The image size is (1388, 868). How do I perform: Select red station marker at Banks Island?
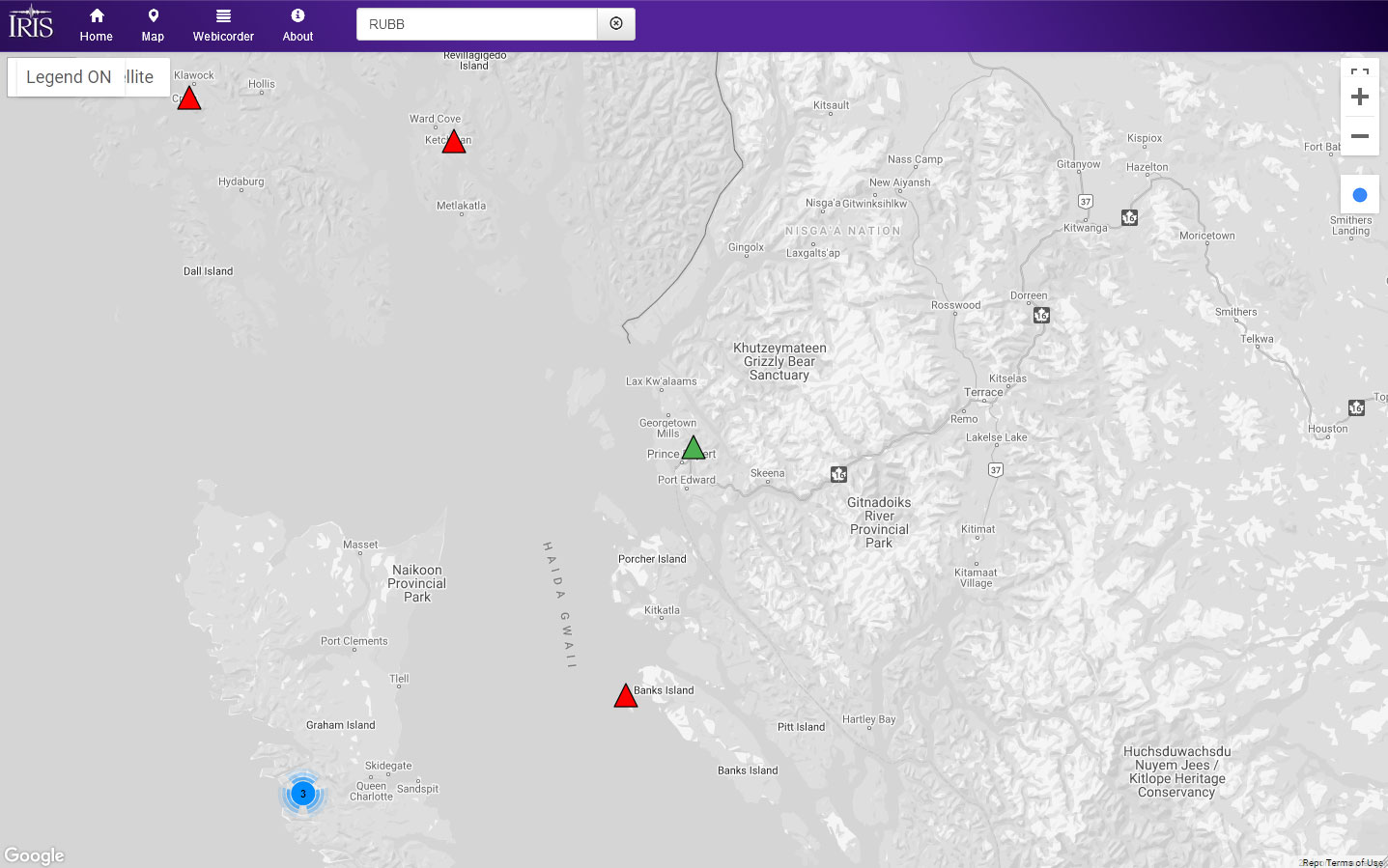coord(626,695)
